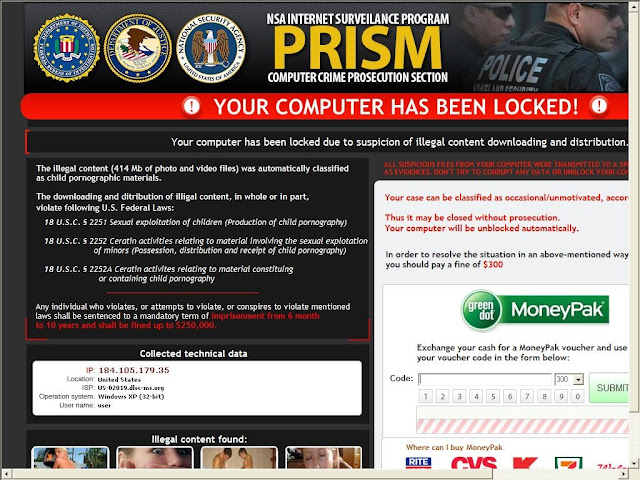The width and height of the screenshot is (640, 480).
Task: Click the green dot MoneyPak logo
Action: point(535,310)
